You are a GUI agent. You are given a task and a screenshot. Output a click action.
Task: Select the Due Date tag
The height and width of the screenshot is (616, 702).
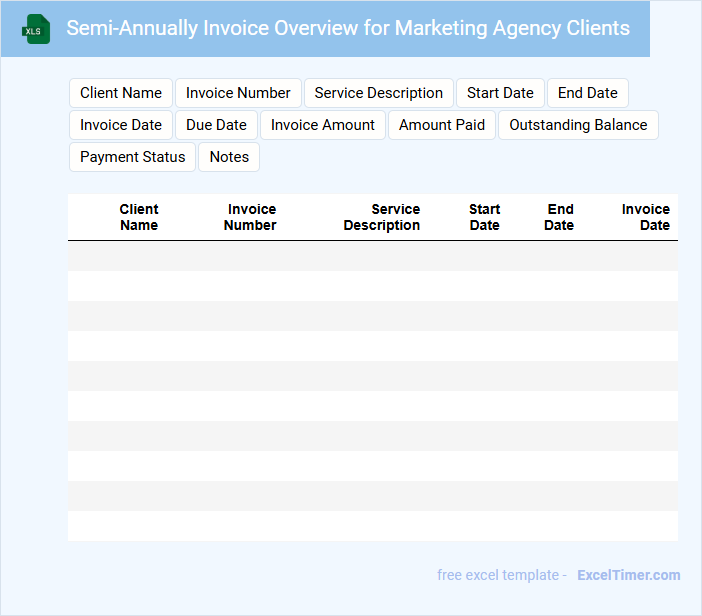(216, 125)
